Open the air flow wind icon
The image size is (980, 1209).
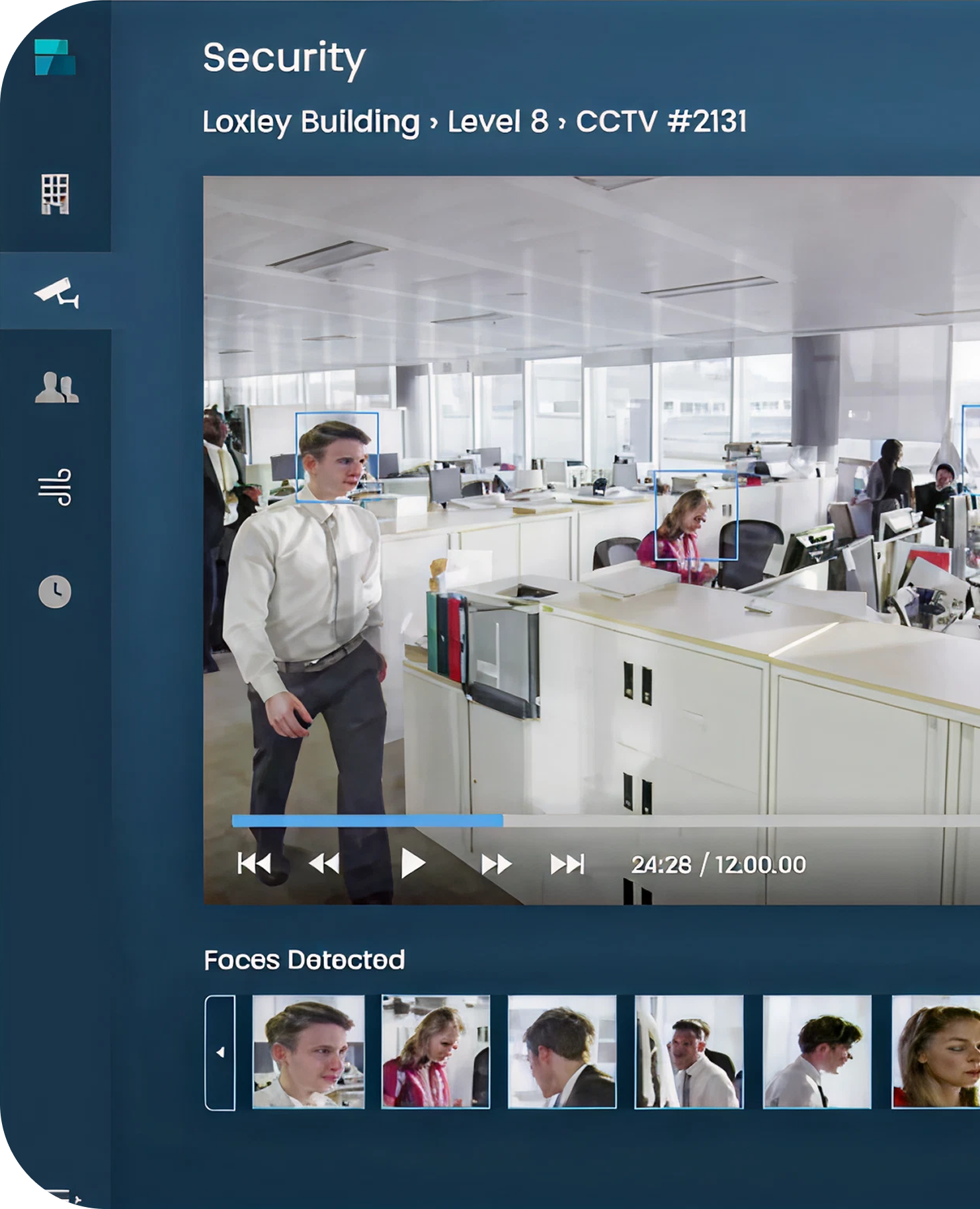(x=55, y=487)
